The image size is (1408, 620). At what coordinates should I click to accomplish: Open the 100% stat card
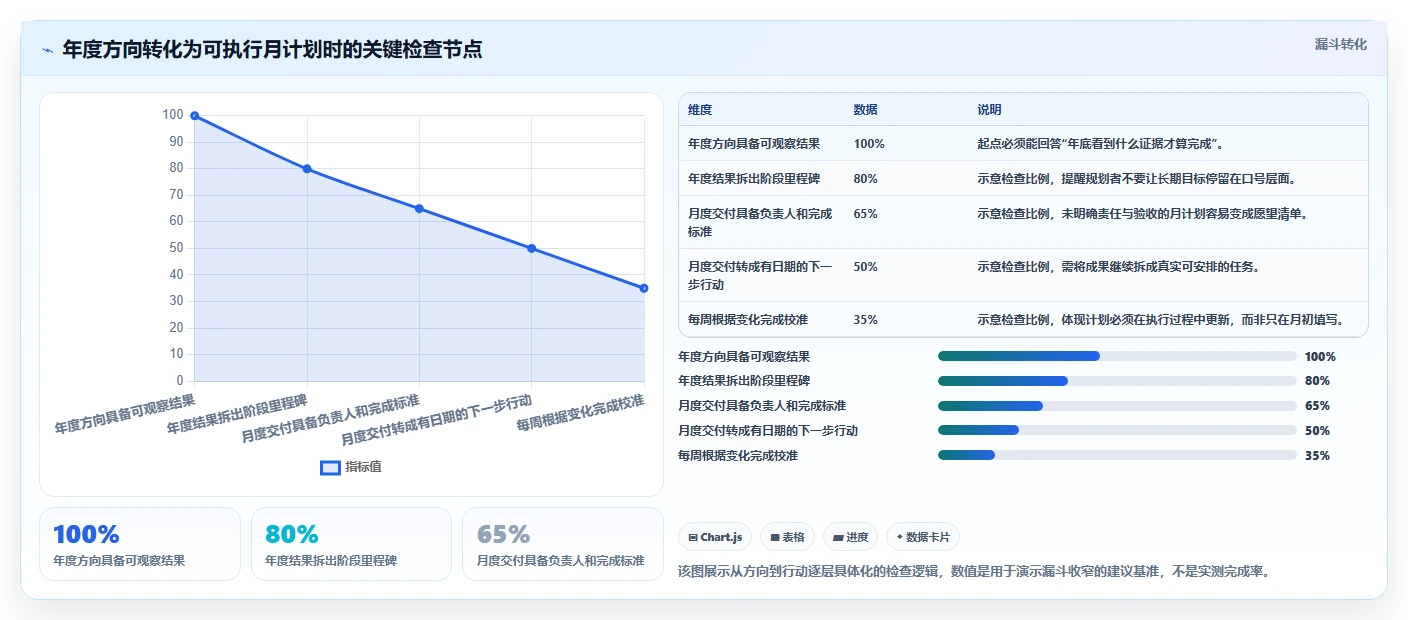[x=140, y=544]
